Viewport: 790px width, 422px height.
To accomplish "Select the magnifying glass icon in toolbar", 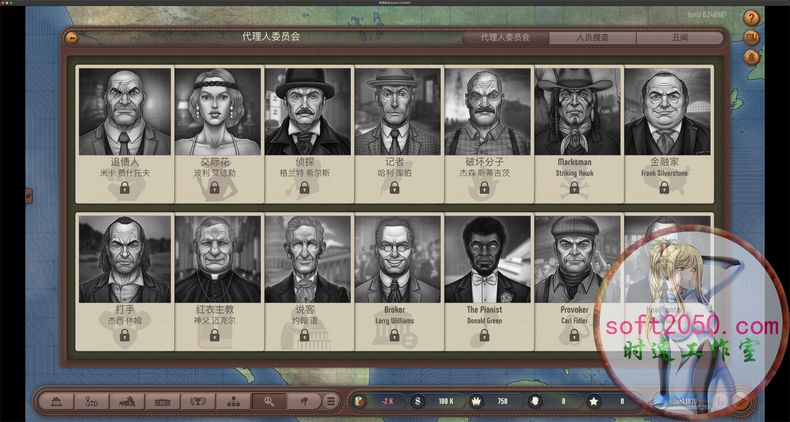I will (268, 401).
